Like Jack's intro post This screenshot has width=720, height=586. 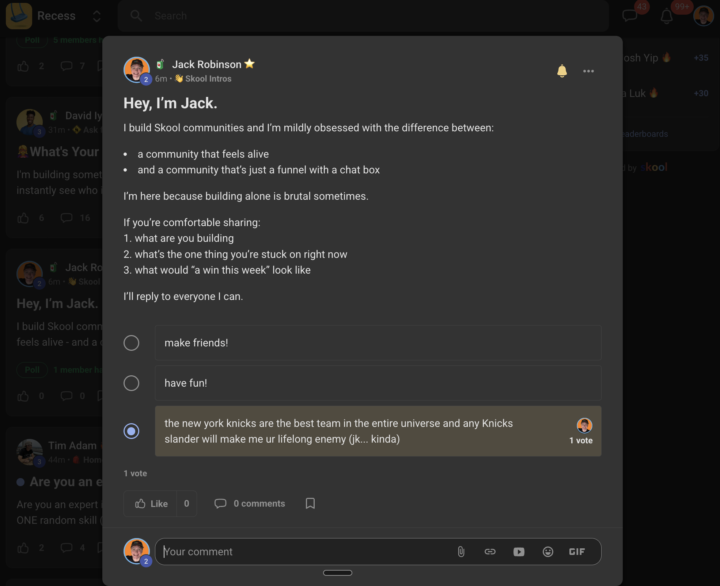coord(151,504)
